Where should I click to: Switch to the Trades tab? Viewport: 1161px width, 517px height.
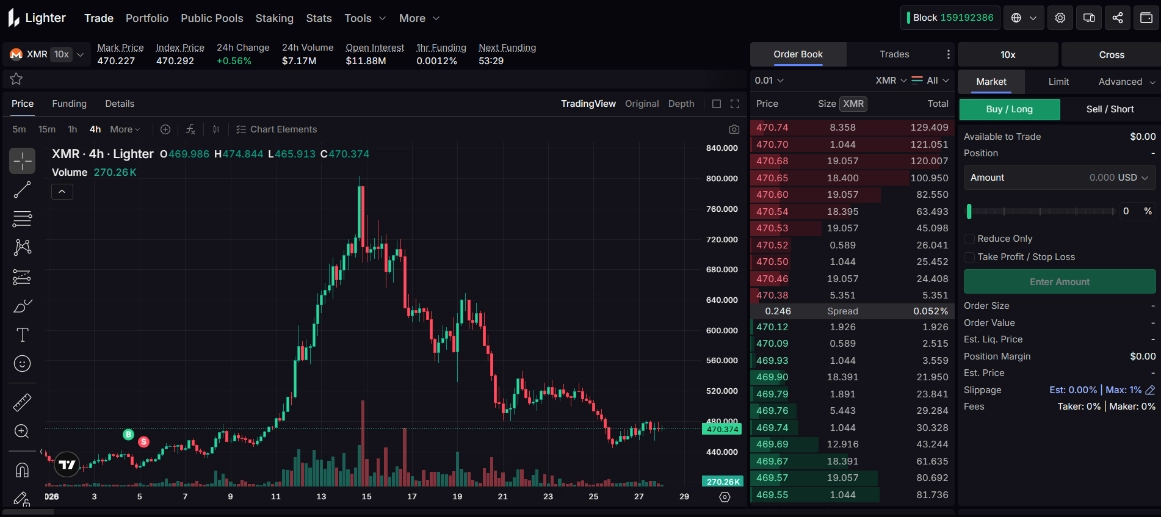click(x=894, y=54)
